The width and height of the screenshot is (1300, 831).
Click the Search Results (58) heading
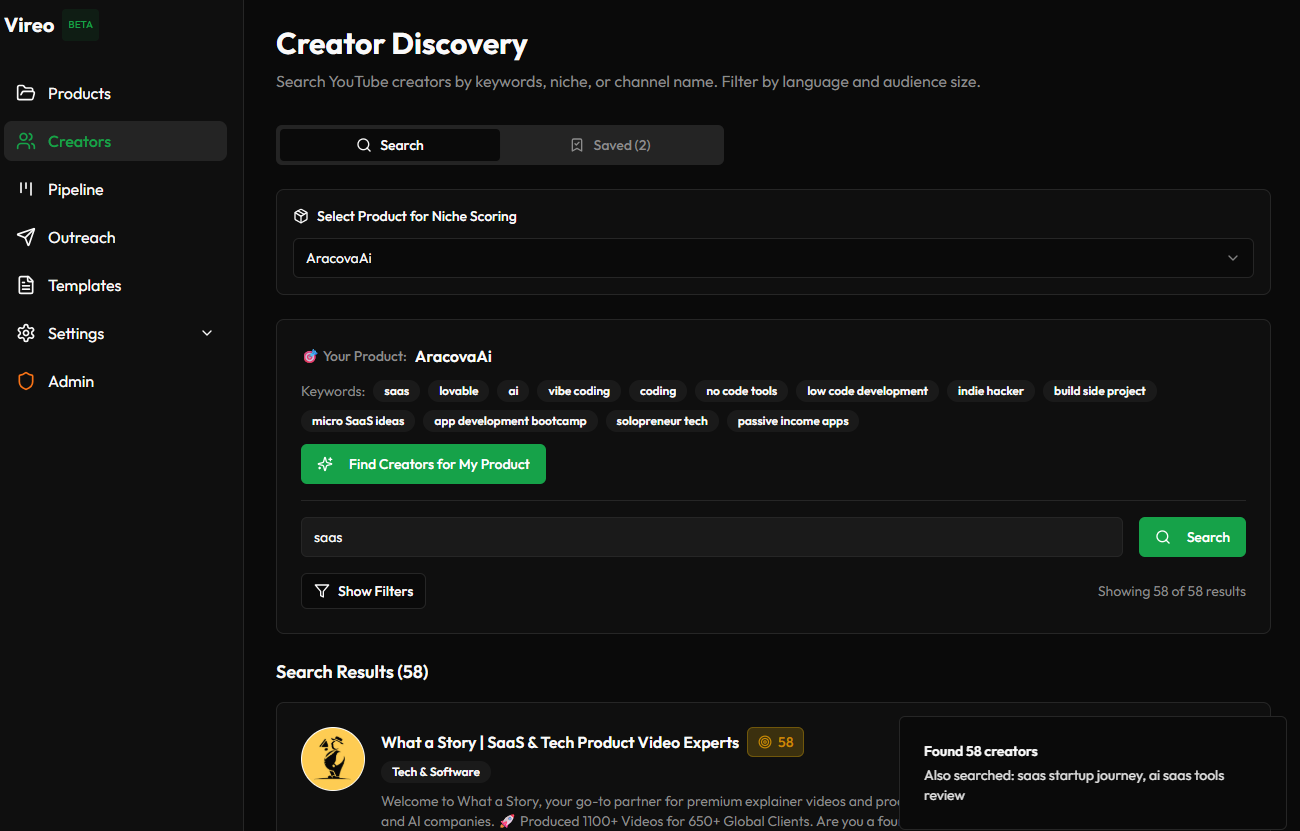(x=352, y=672)
